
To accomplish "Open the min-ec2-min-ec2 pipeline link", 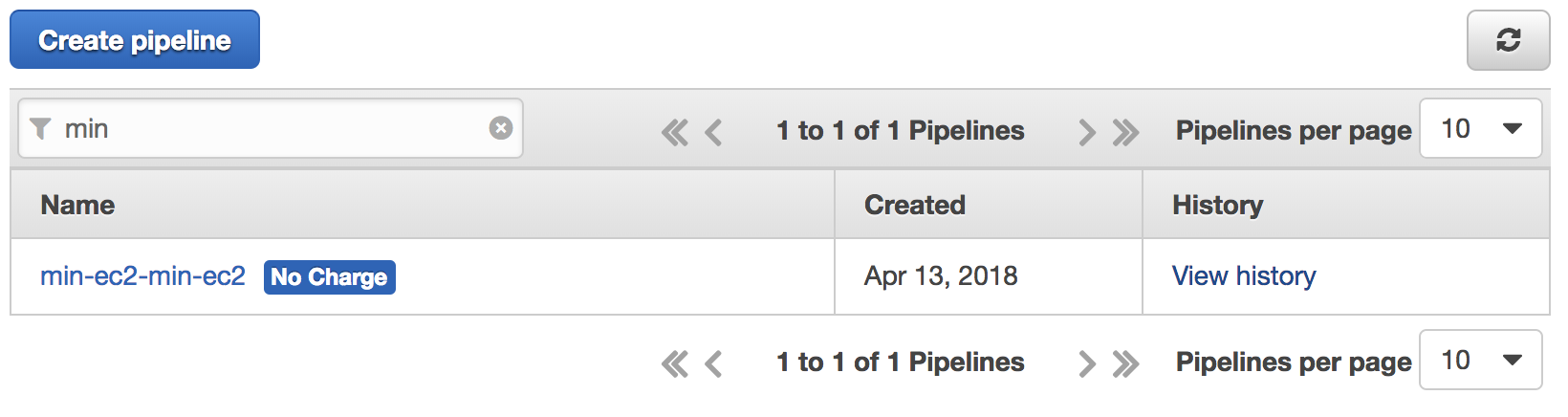I will (x=142, y=275).
